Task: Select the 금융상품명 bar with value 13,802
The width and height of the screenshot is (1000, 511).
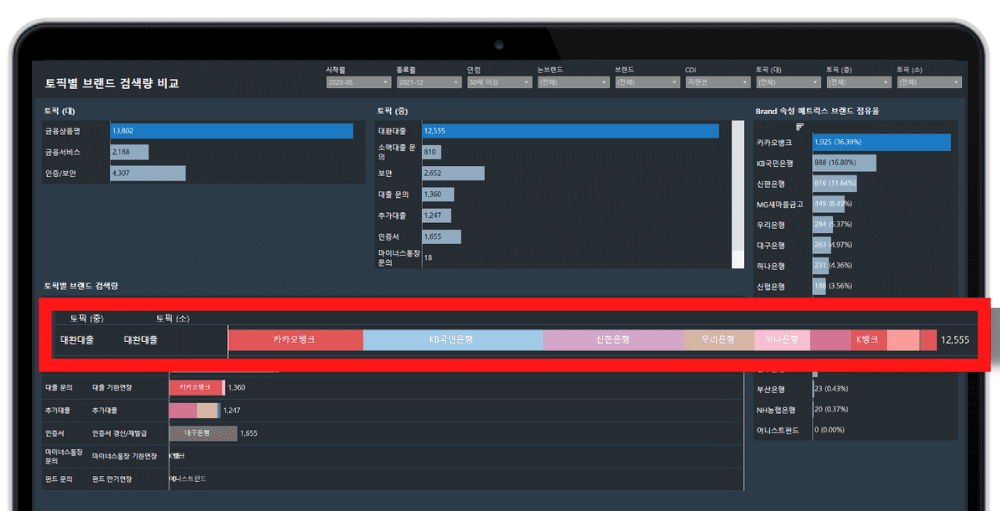Action: (232, 131)
